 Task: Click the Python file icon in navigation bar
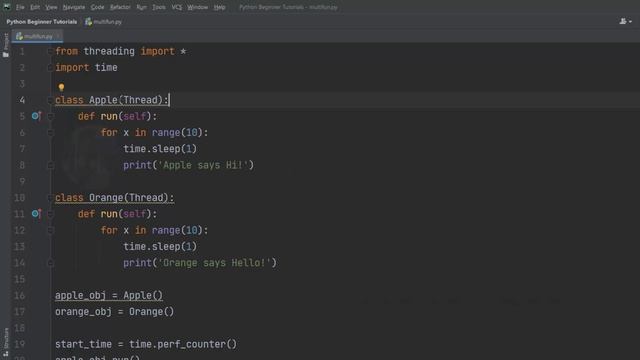pos(88,22)
